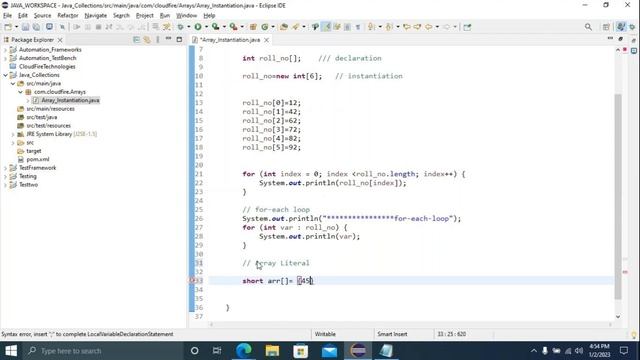Expand the Automation_Frameworks project

point(5,50)
